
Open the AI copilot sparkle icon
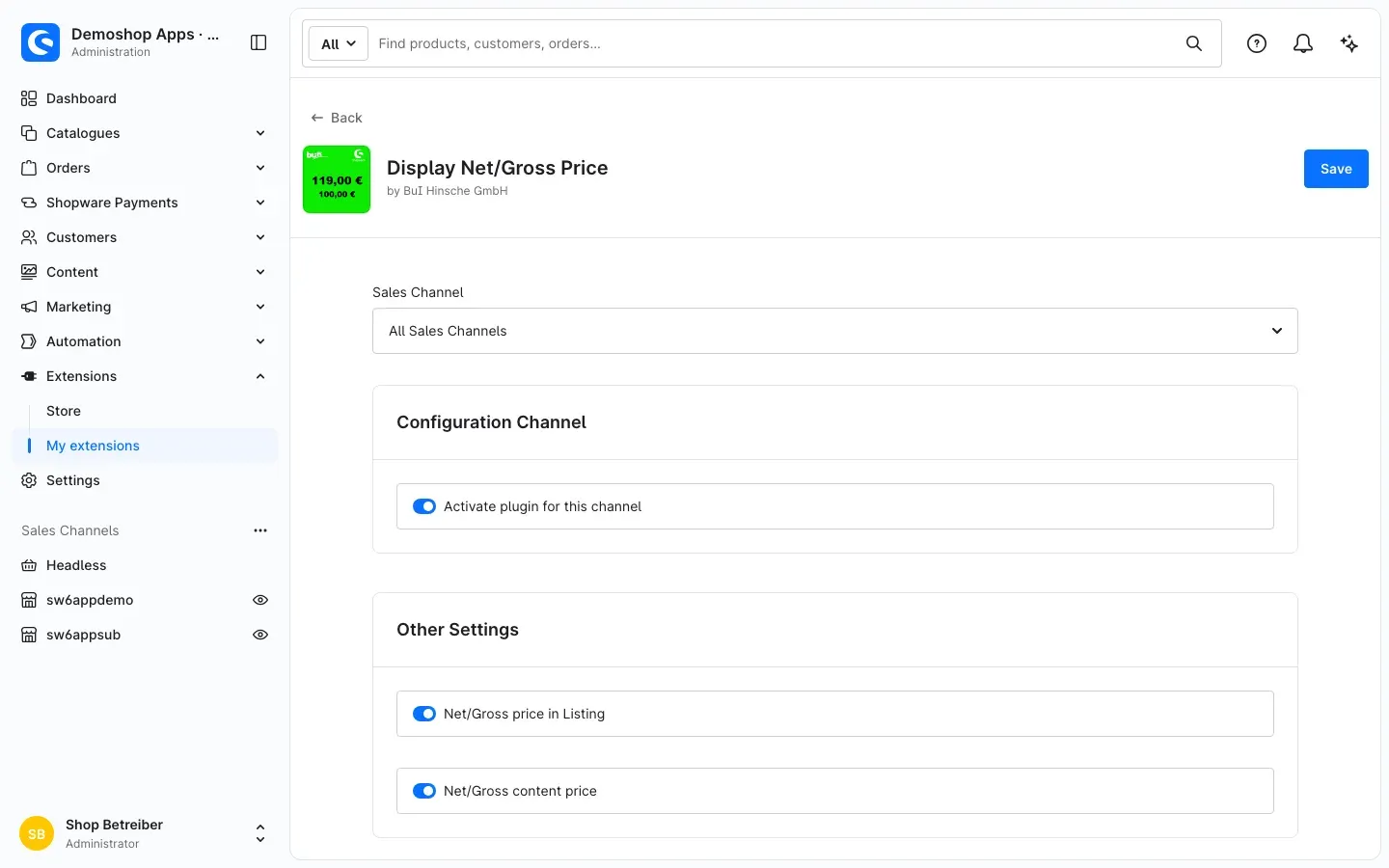[1349, 43]
